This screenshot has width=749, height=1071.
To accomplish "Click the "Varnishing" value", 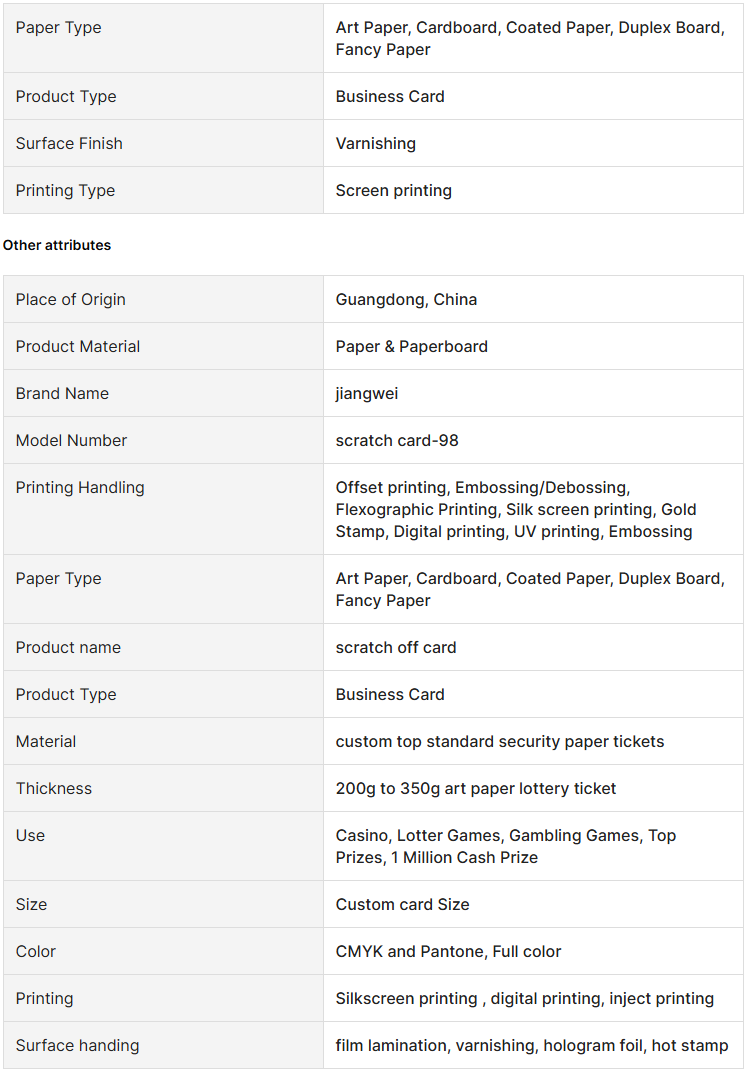I will pyautogui.click(x=376, y=143).
